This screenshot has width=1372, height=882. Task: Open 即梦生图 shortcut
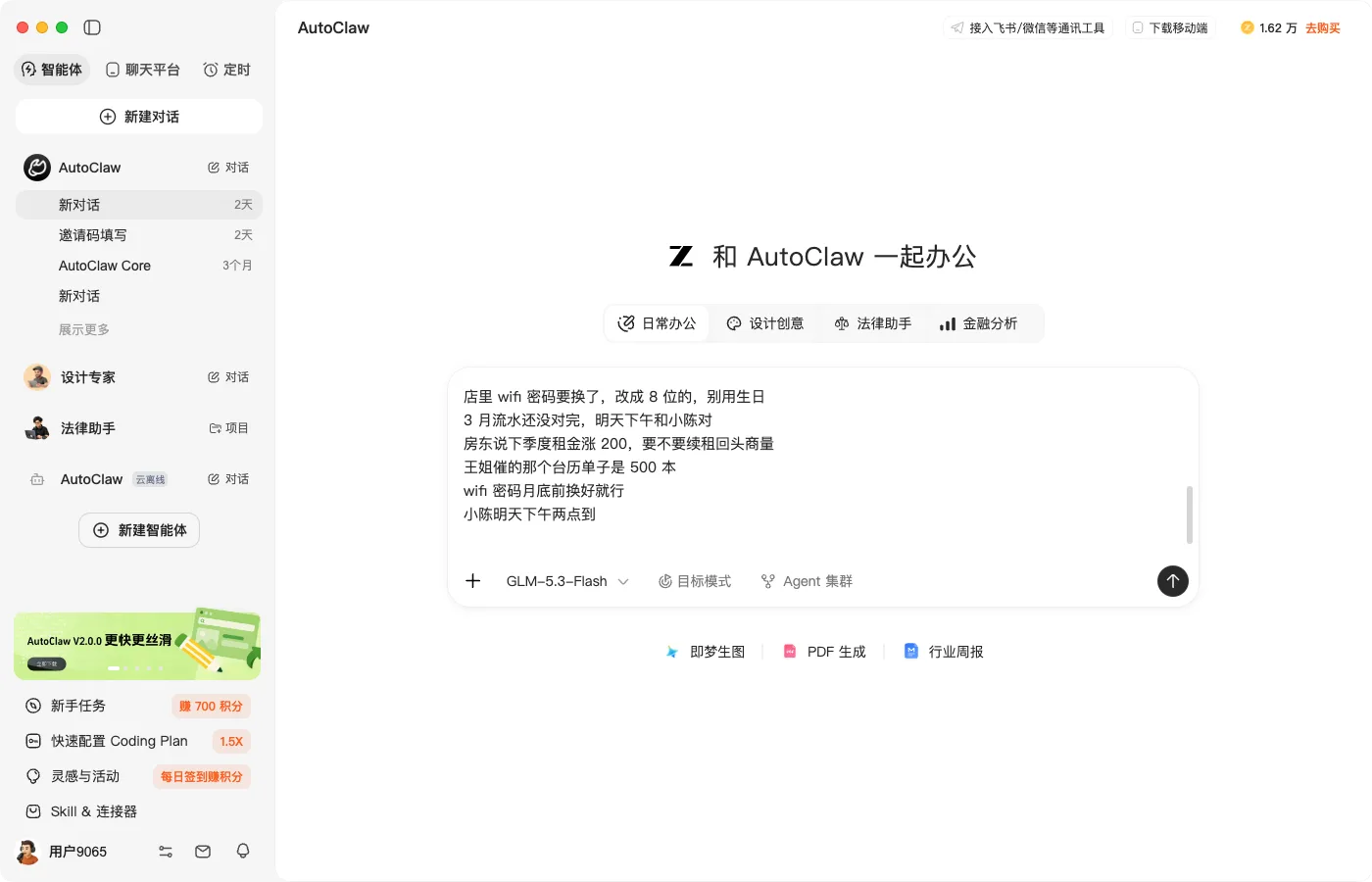coord(706,652)
